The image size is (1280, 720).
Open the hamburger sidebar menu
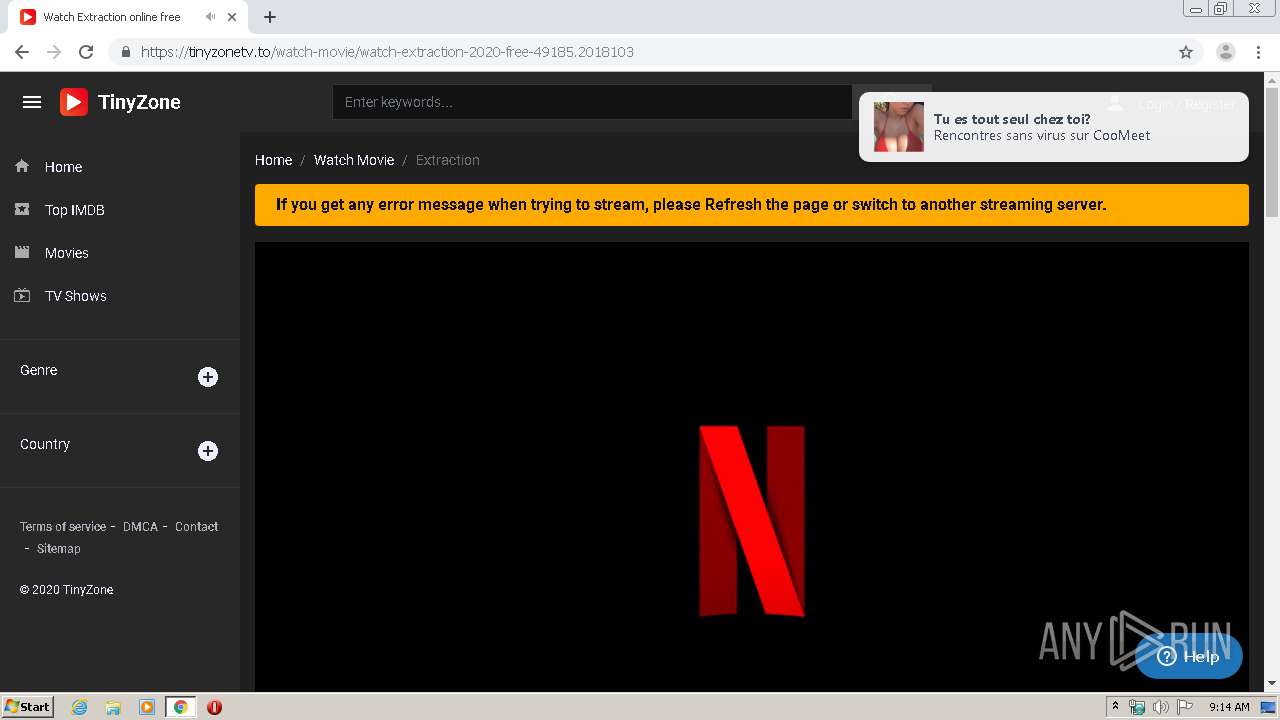[32, 102]
